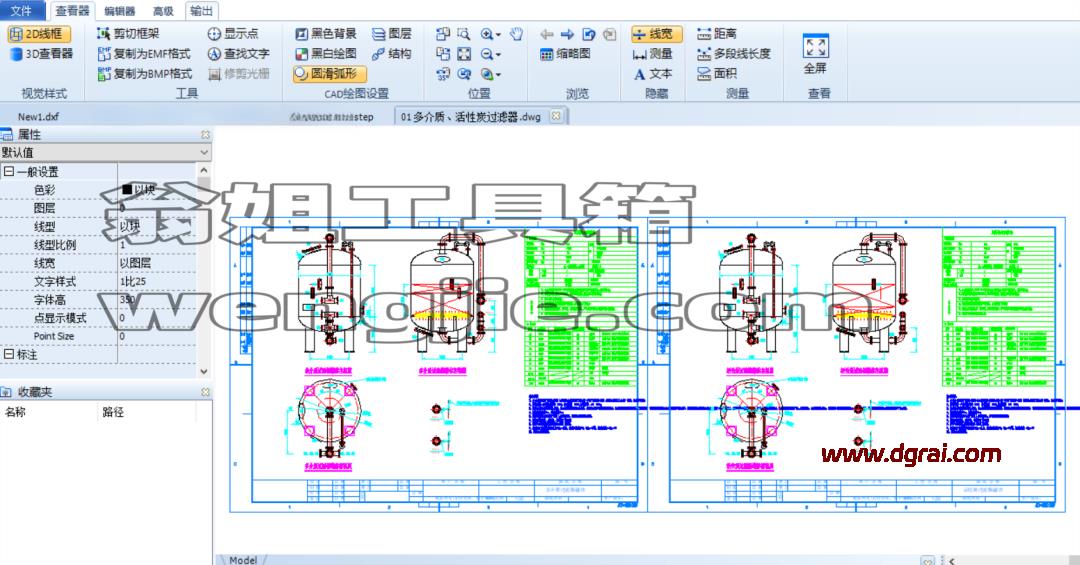Click the back arrow in 浏览 group

pyautogui.click(x=547, y=34)
